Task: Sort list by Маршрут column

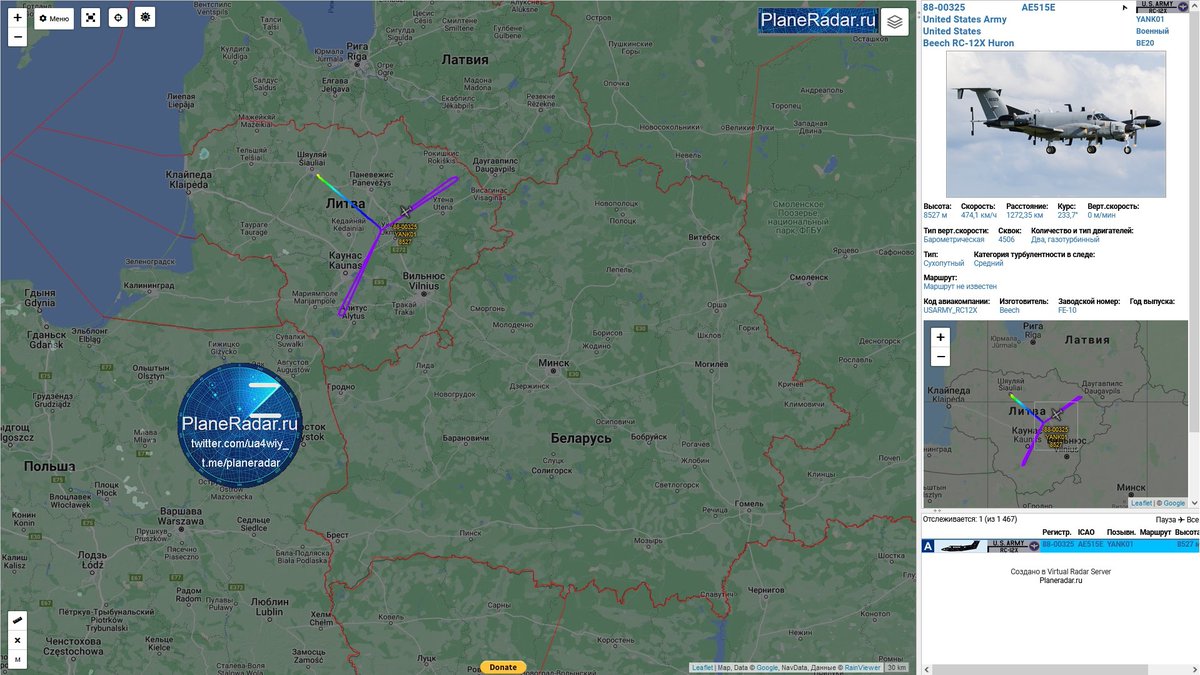Action: [1154, 532]
